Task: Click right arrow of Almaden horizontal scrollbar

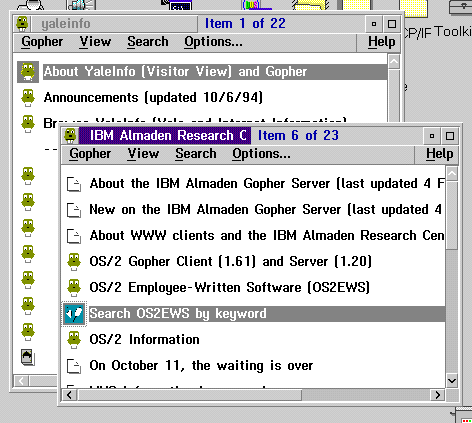Action: coord(437,395)
